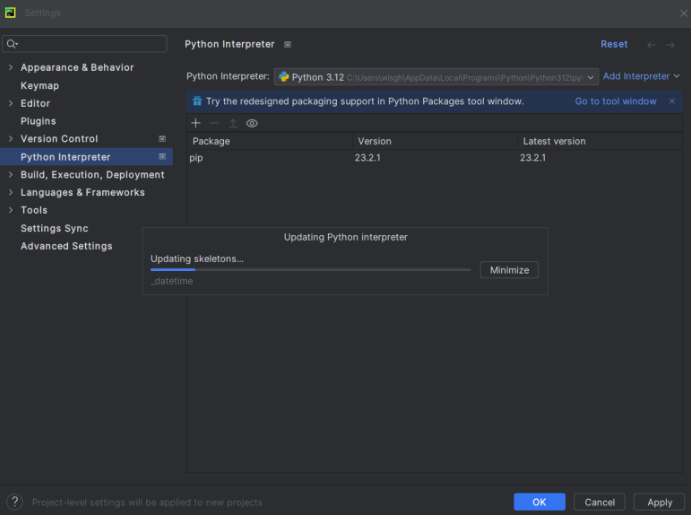Click the project-level icon on the Python Interpreter sidebar row

(x=162, y=156)
